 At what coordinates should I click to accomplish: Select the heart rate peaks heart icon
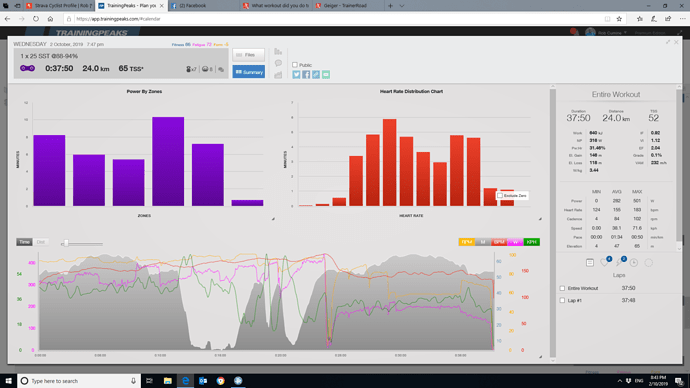[x=605, y=263]
